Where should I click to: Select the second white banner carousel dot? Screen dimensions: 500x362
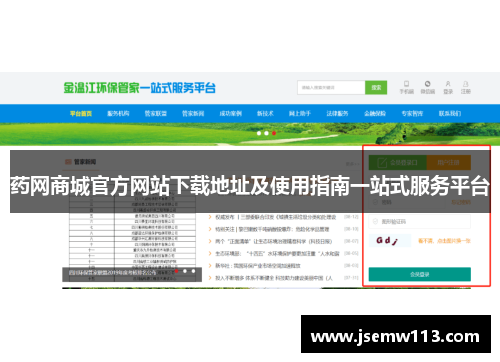coord(266,133)
